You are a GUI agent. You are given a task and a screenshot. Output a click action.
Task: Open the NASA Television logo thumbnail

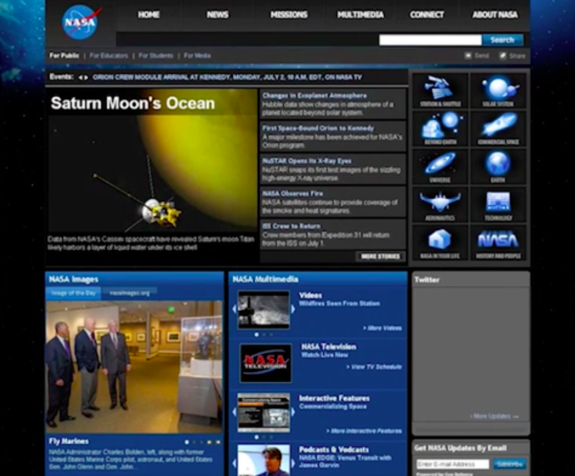(x=266, y=363)
